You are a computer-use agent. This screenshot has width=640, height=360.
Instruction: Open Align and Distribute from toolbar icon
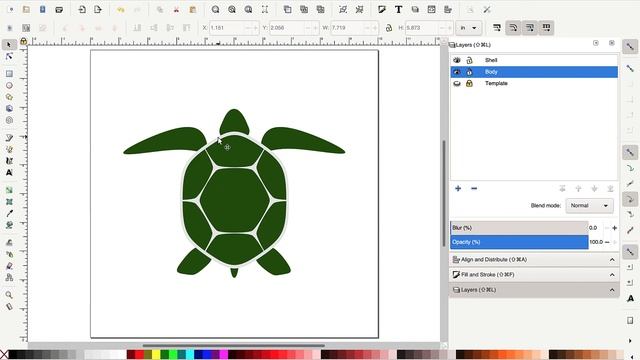pyautogui.click(x=448, y=9)
